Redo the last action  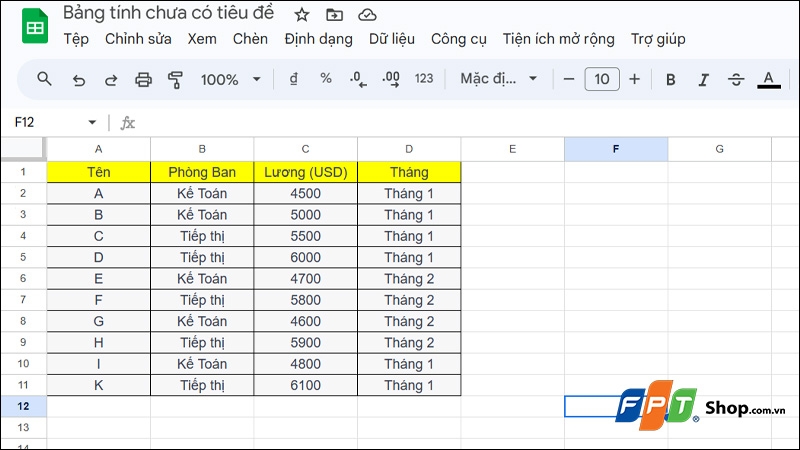111,80
